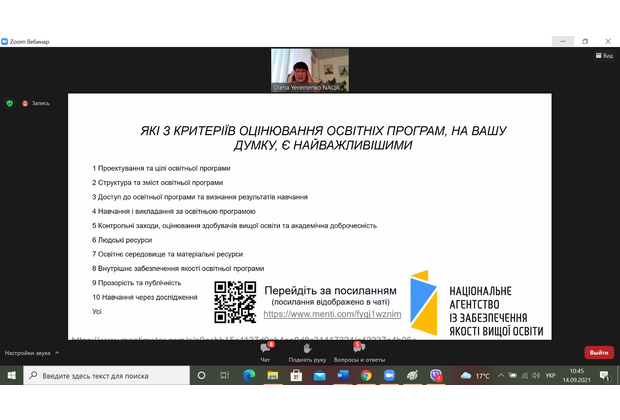Open File Explorer from the taskbar
The image size is (620, 420).
pyautogui.click(x=272, y=376)
